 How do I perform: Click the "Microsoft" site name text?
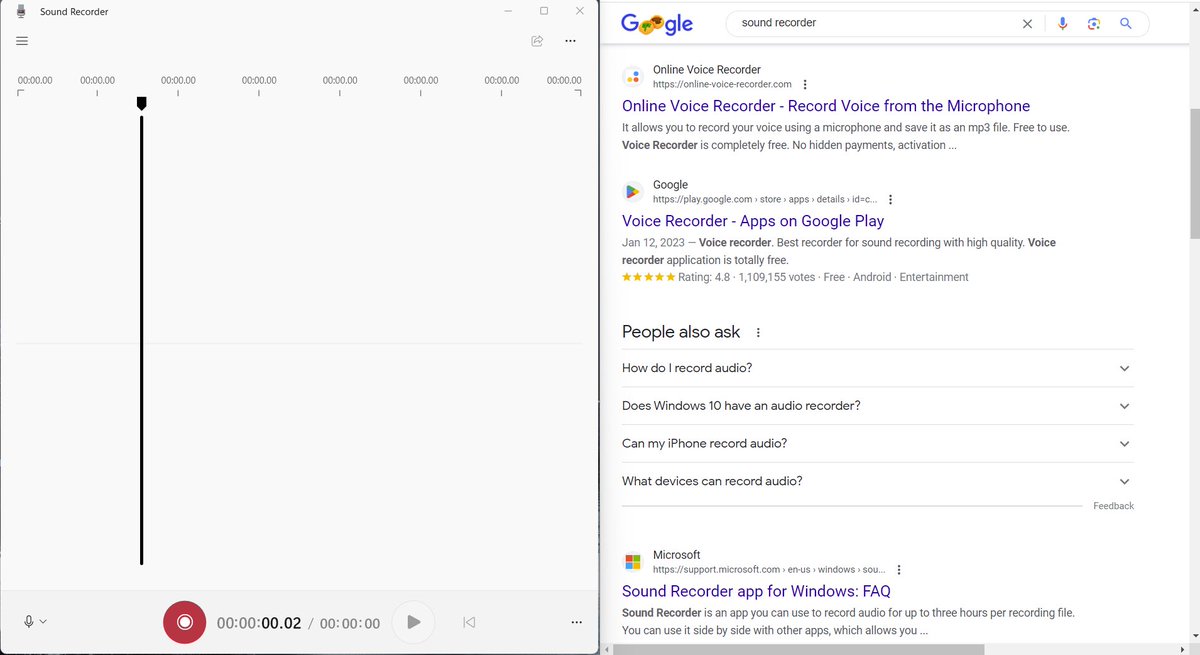(677, 554)
